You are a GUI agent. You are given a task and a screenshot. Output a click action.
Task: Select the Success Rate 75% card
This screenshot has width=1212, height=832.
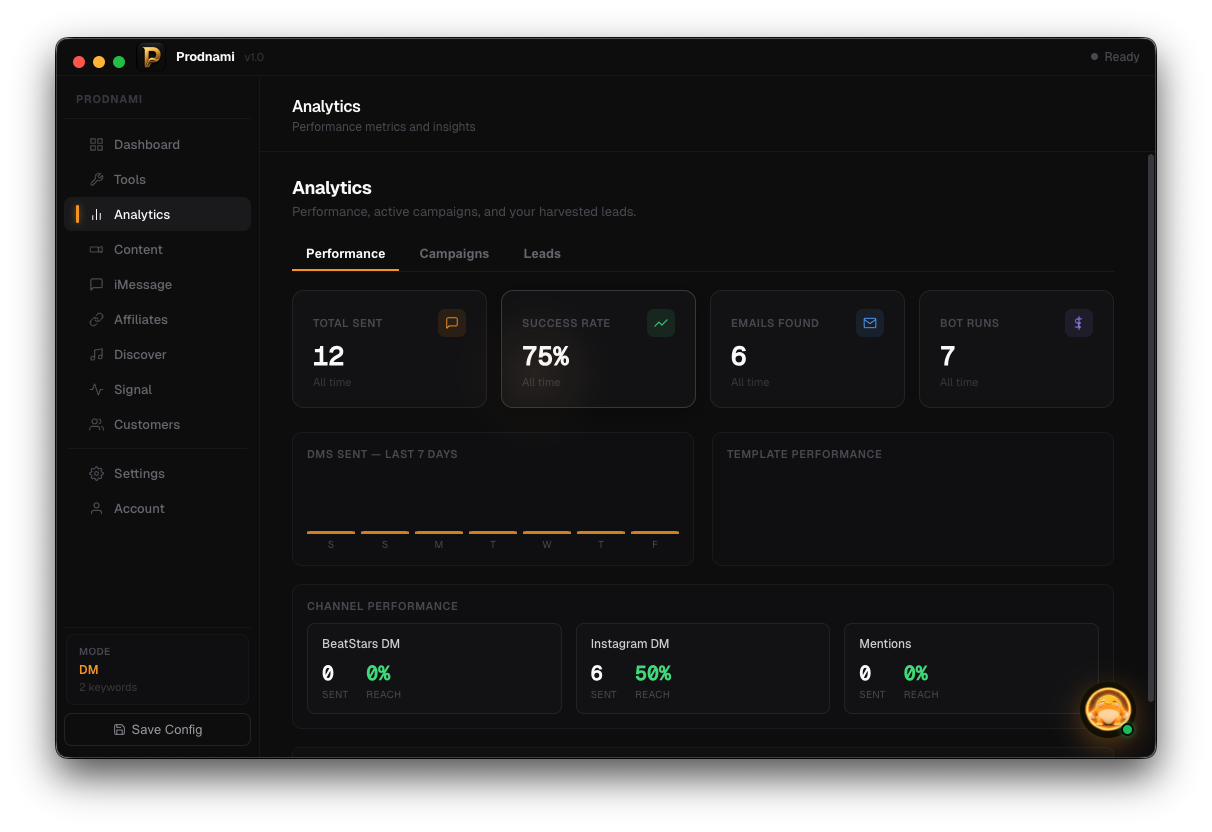pyautogui.click(x=598, y=349)
